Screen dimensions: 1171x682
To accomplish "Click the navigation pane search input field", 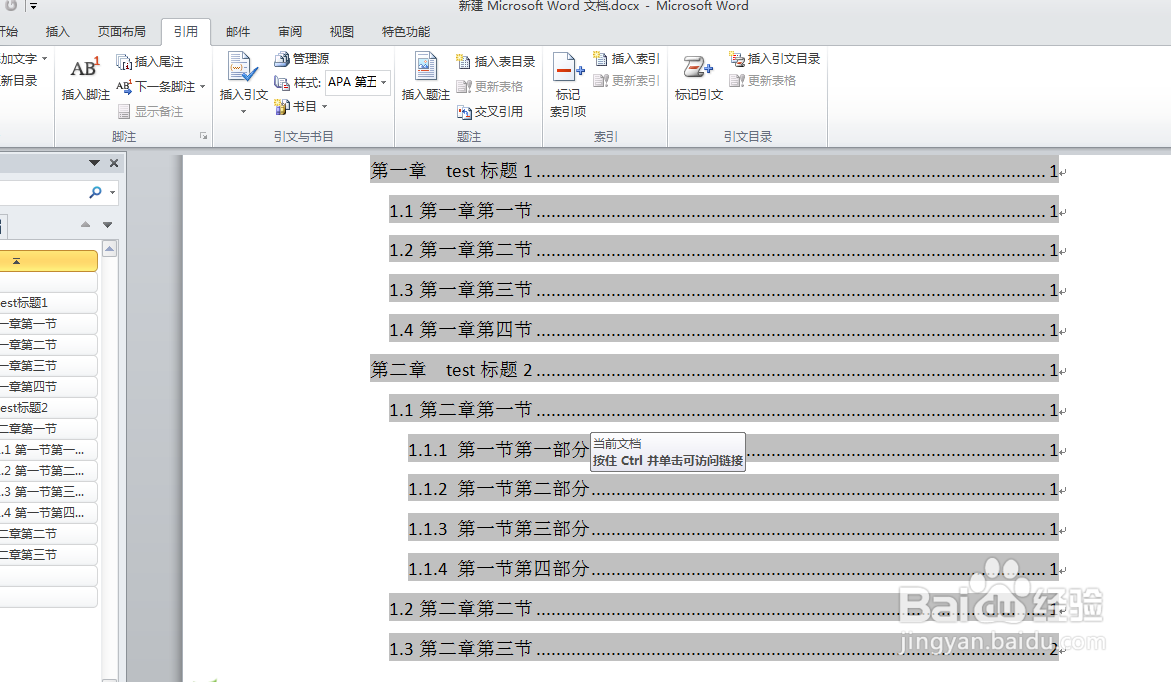I will point(42,193).
